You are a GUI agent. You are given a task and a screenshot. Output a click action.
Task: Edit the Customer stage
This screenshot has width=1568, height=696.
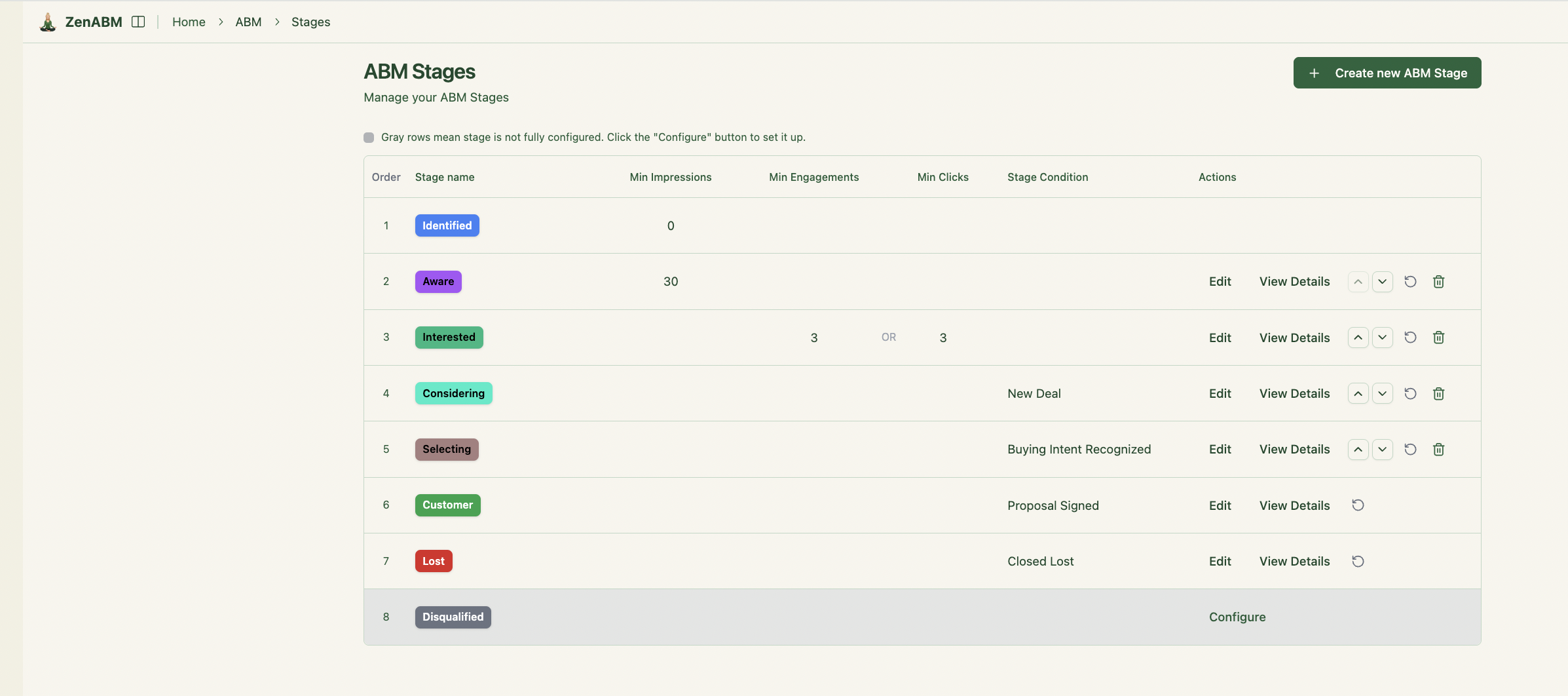point(1220,505)
